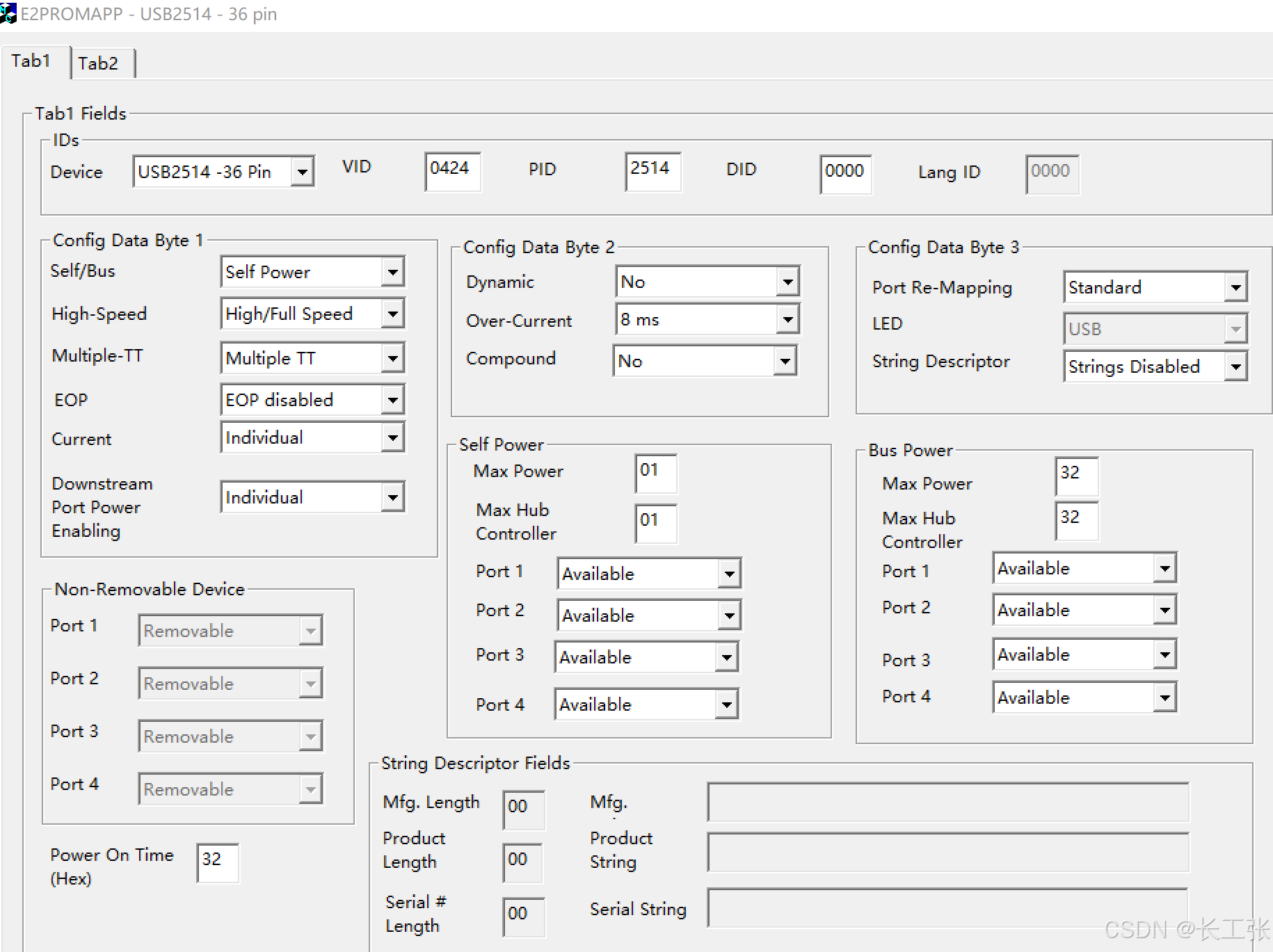Click the DID input field

[846, 174]
